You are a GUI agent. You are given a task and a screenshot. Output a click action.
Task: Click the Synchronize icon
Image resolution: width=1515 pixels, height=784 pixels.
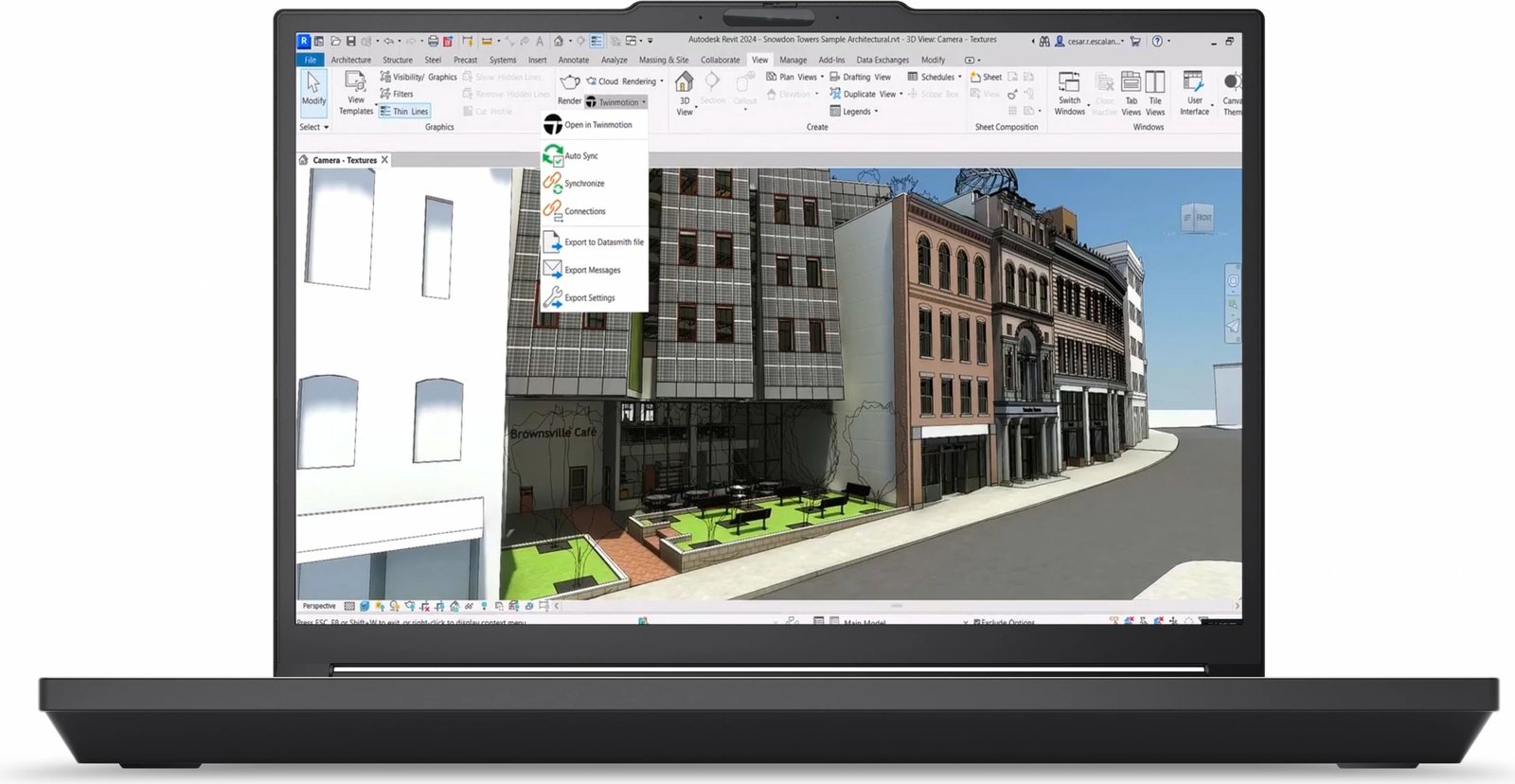(x=552, y=183)
